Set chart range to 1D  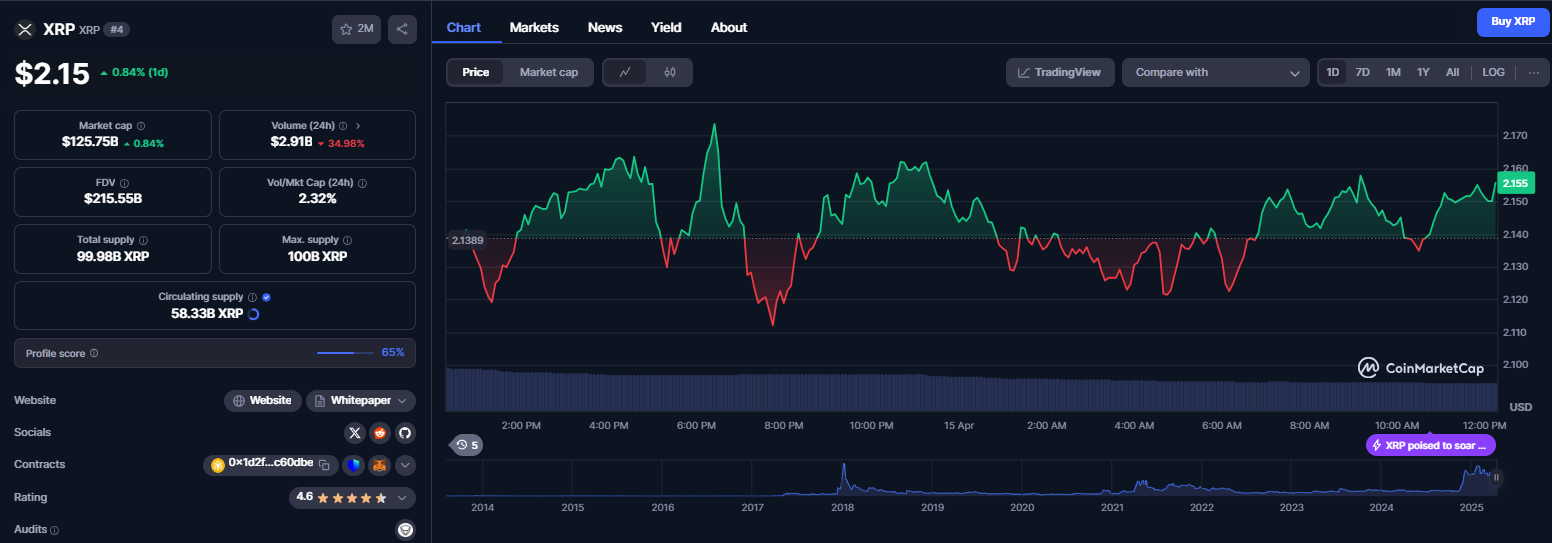point(1332,72)
